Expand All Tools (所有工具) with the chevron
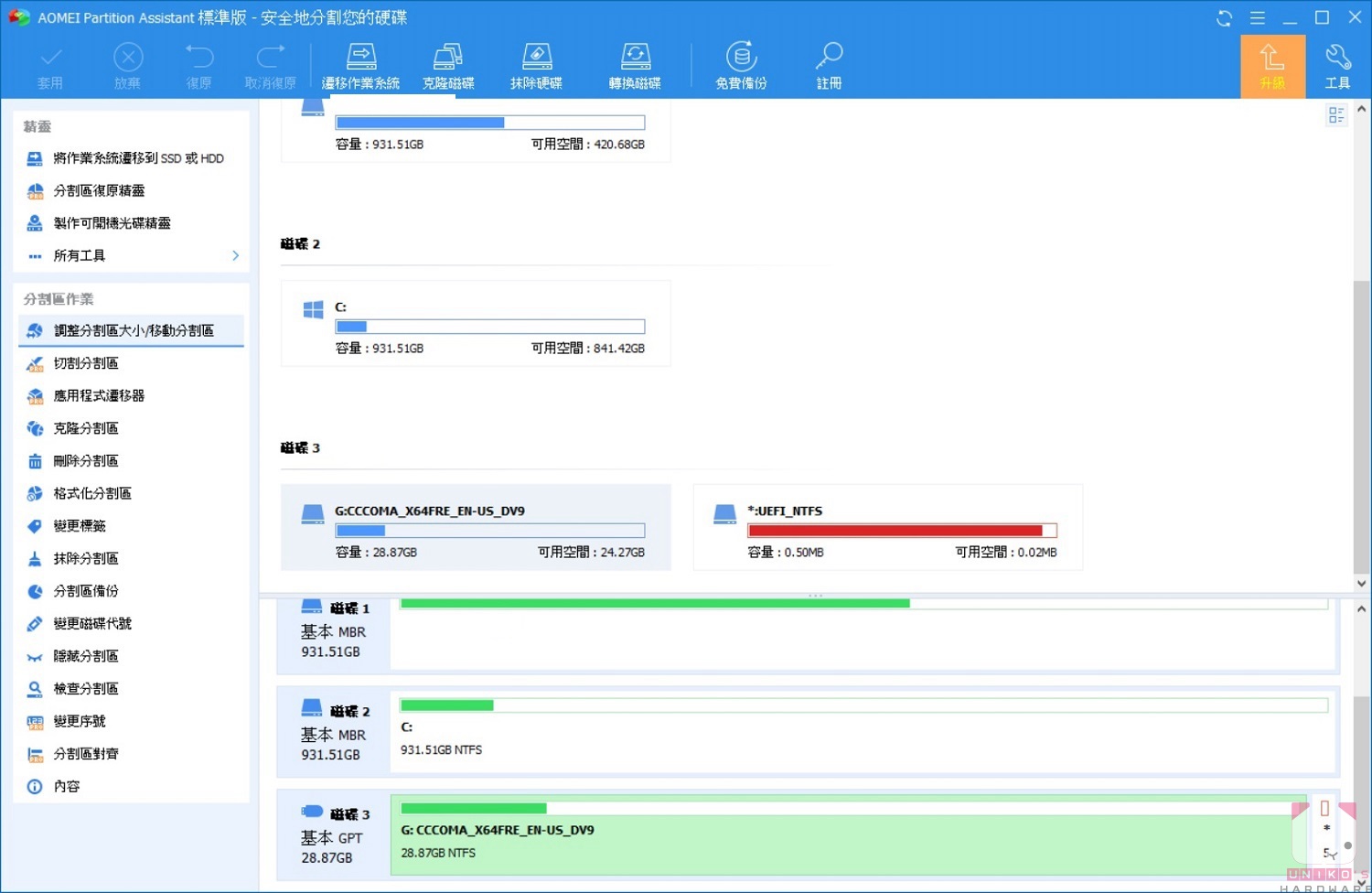The image size is (1372, 893). (236, 256)
